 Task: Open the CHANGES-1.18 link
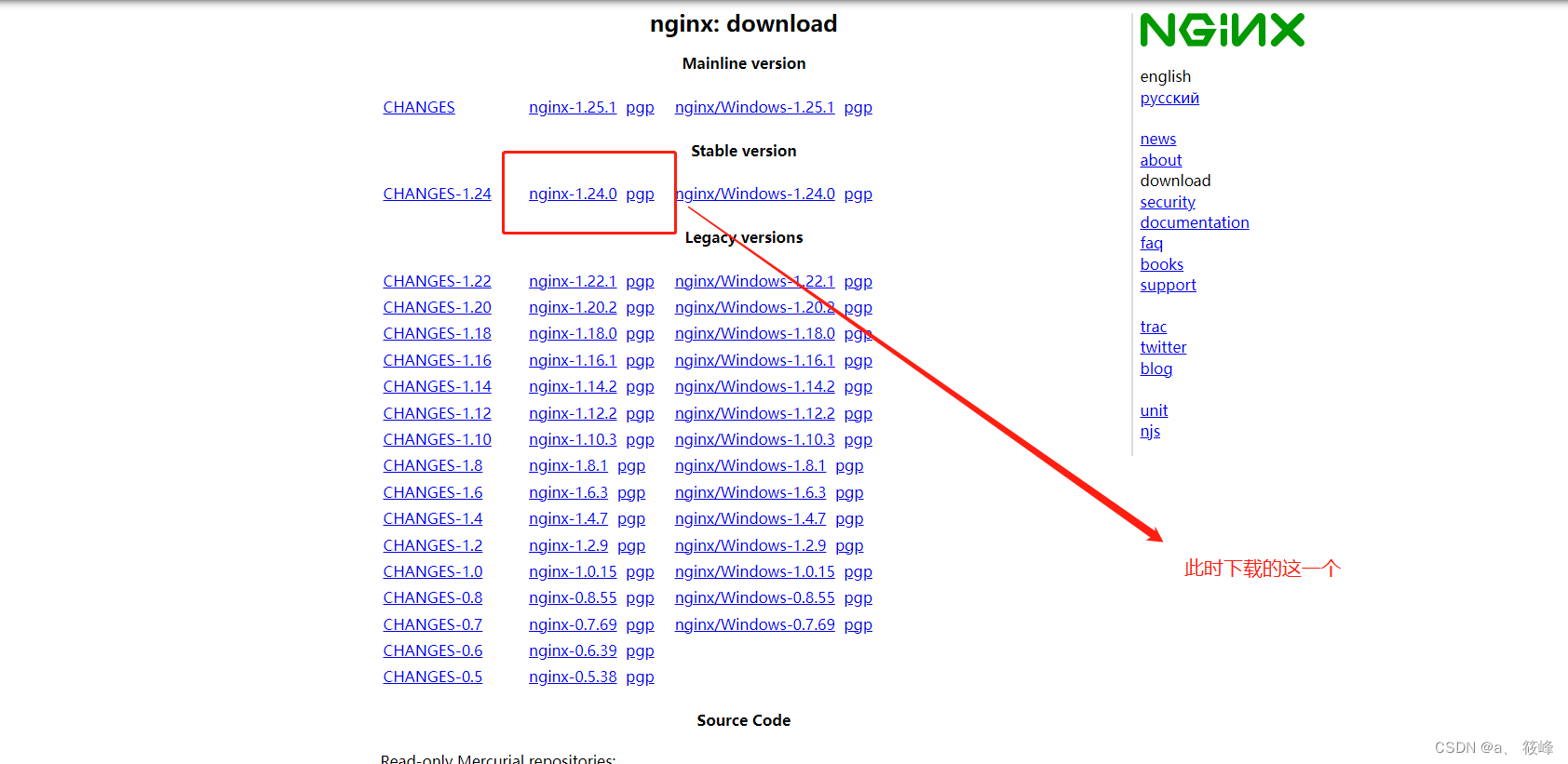[437, 333]
